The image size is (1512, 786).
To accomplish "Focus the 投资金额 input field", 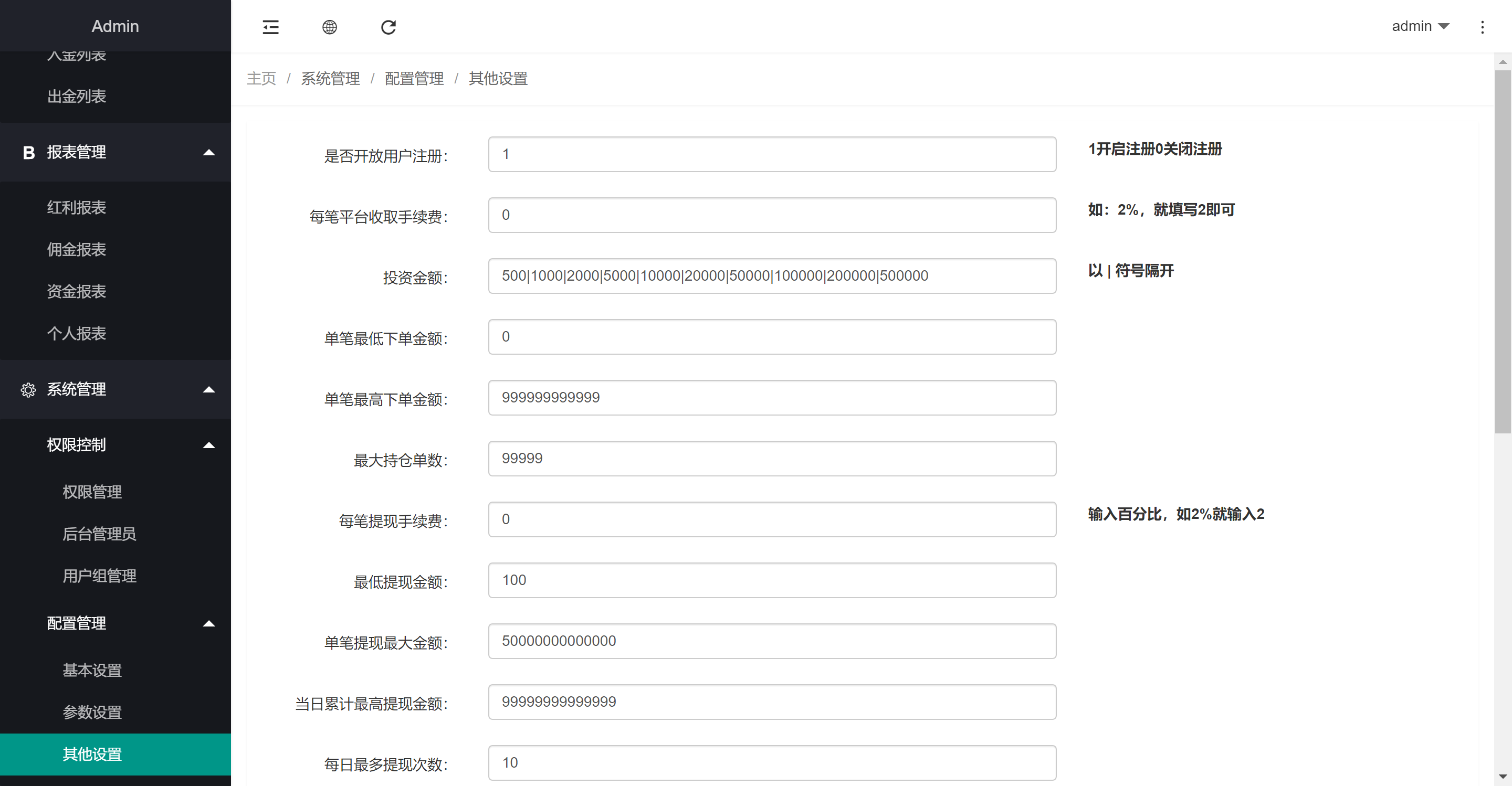I will (x=772, y=277).
